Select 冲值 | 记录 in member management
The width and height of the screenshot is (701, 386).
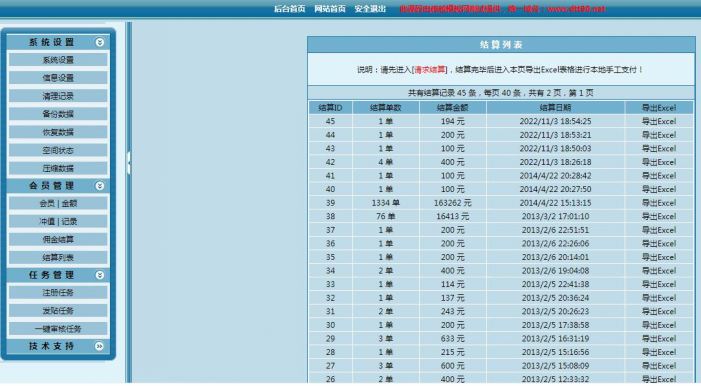point(58,221)
